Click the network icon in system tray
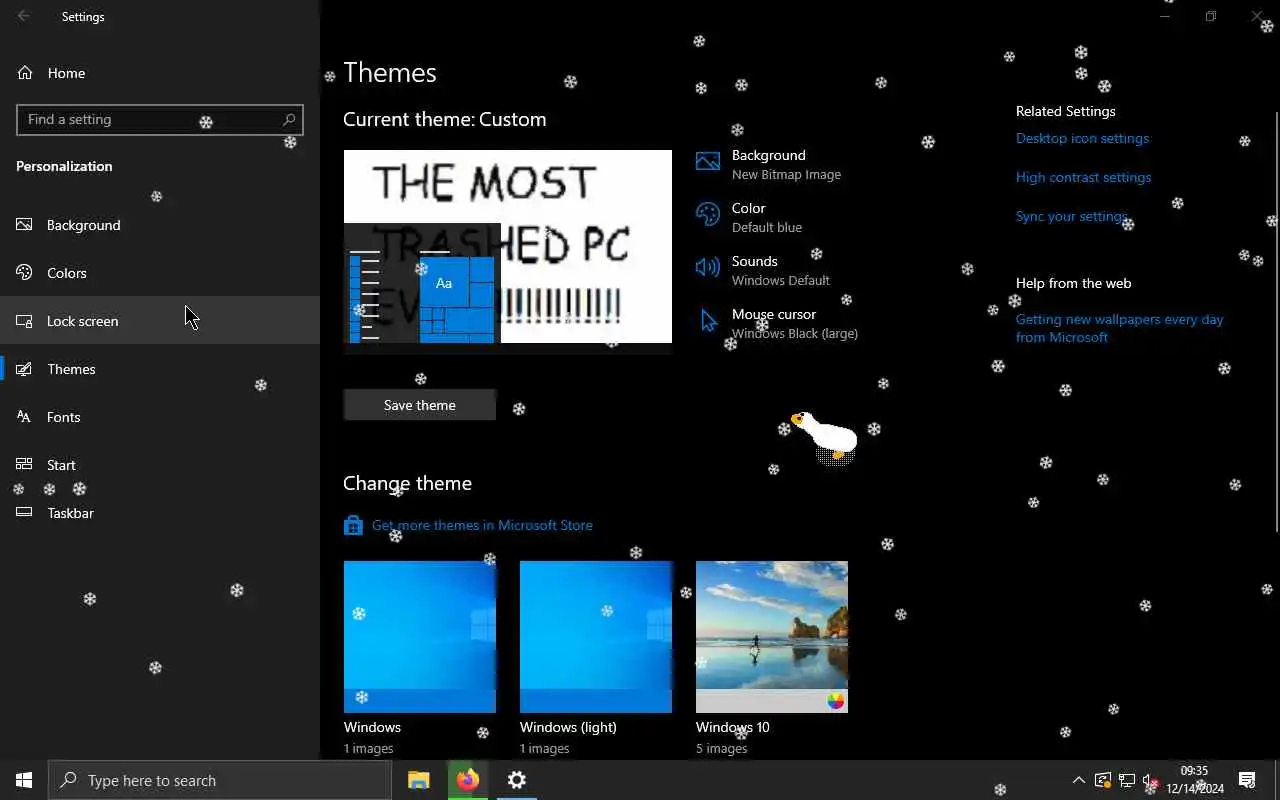This screenshot has height=800, width=1280. coord(1127,781)
